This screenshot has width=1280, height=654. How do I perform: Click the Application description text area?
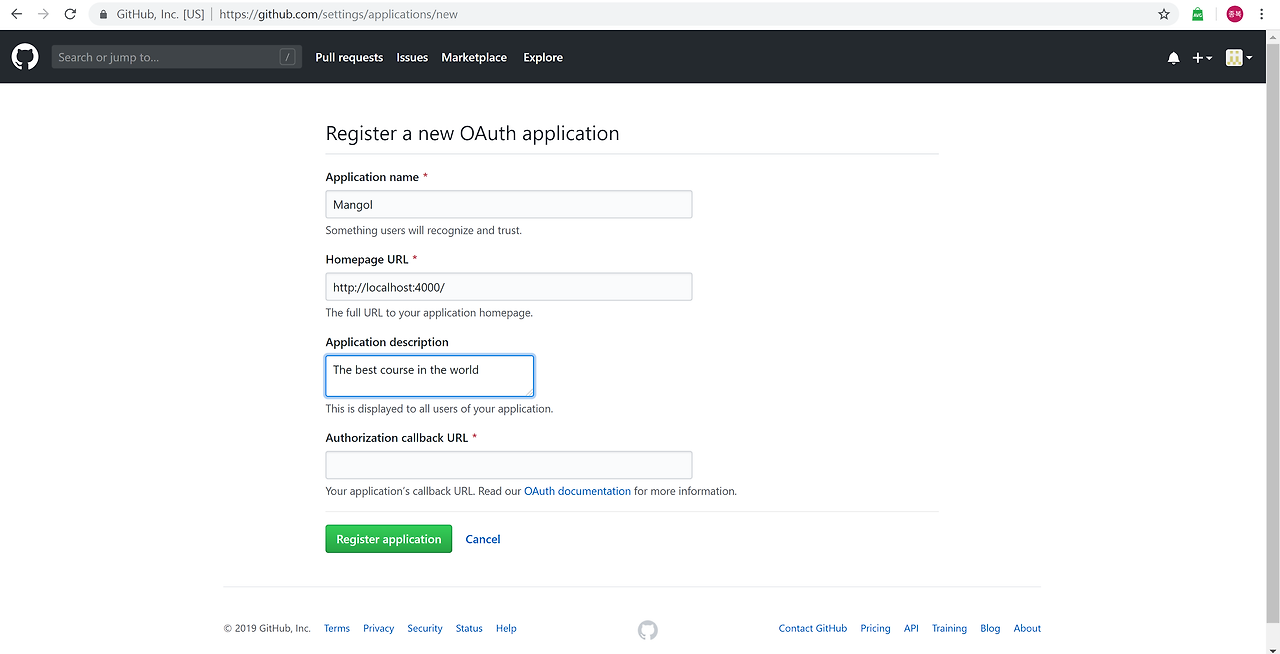(430, 376)
